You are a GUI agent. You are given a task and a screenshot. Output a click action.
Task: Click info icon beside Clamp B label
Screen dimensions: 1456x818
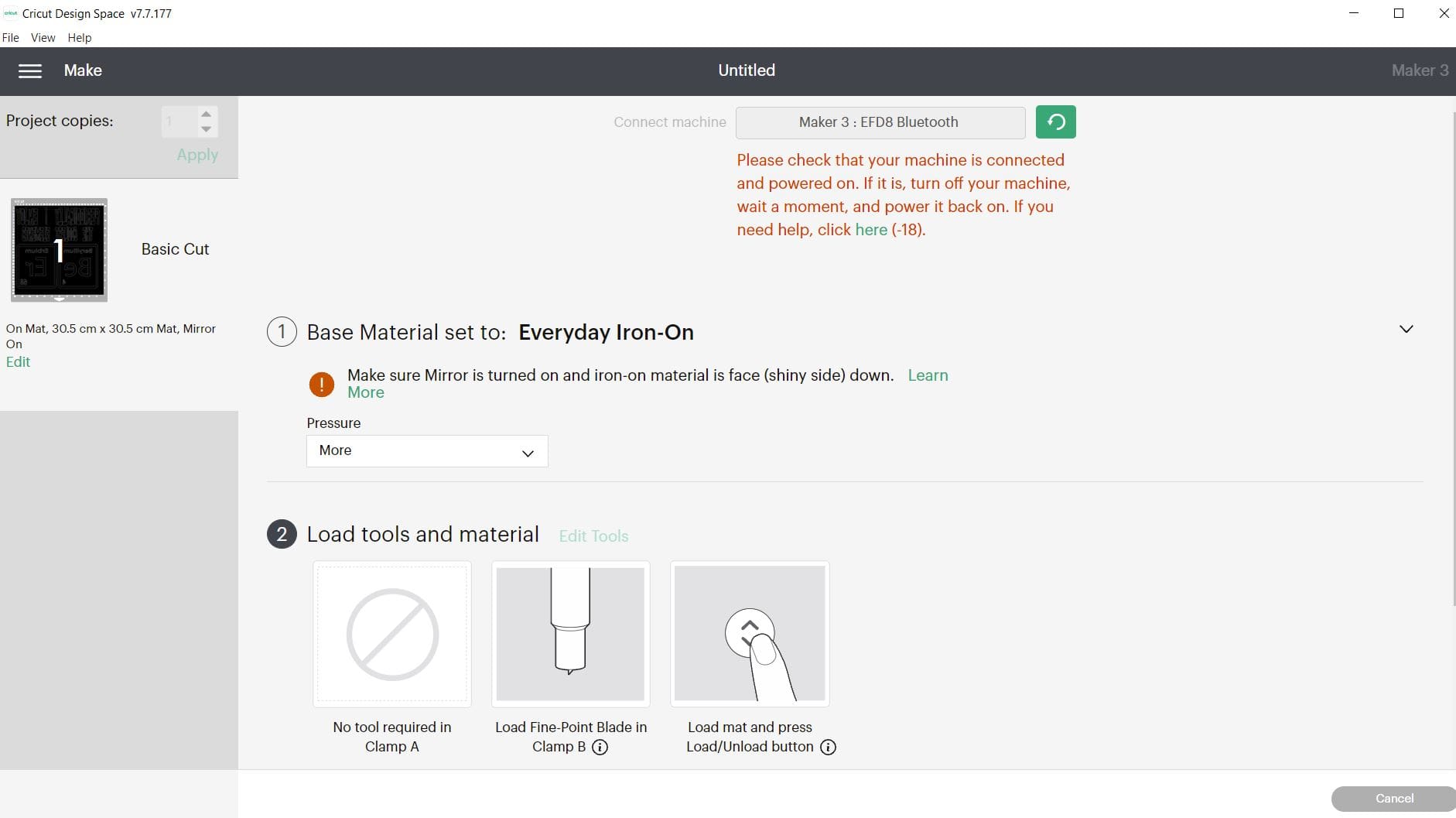600,747
